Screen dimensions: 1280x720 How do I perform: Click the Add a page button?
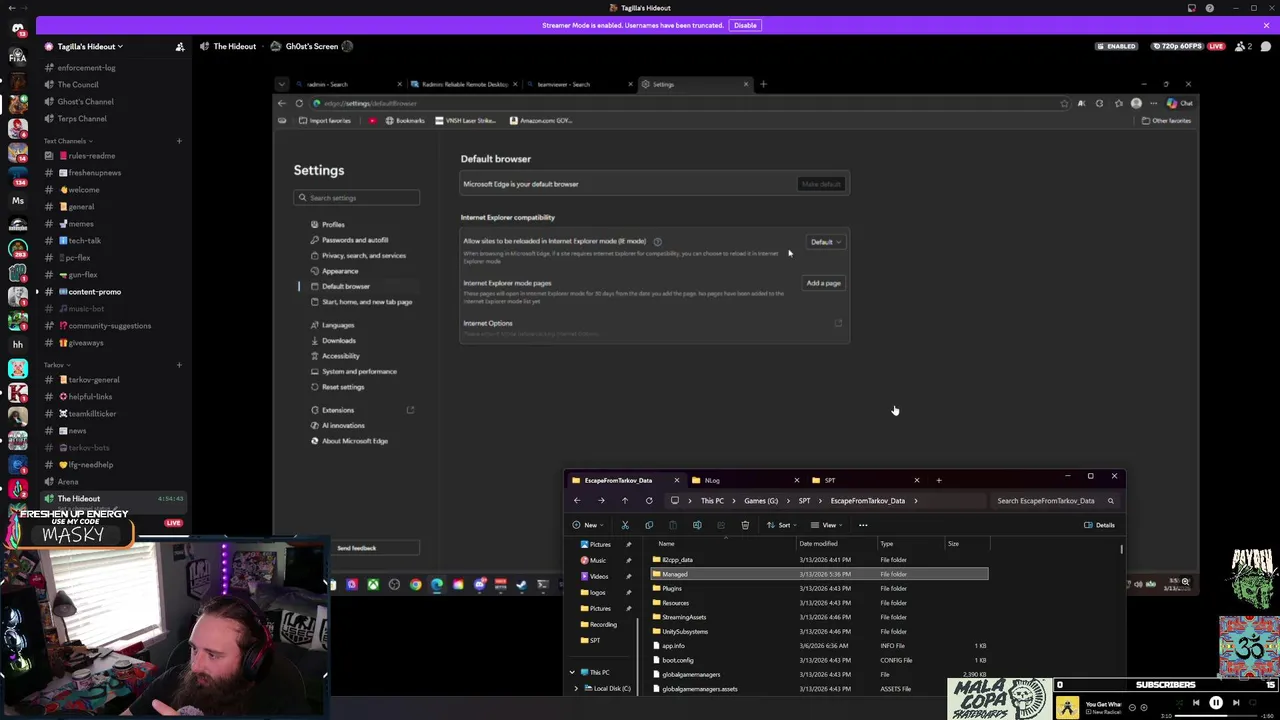pyautogui.click(x=824, y=283)
